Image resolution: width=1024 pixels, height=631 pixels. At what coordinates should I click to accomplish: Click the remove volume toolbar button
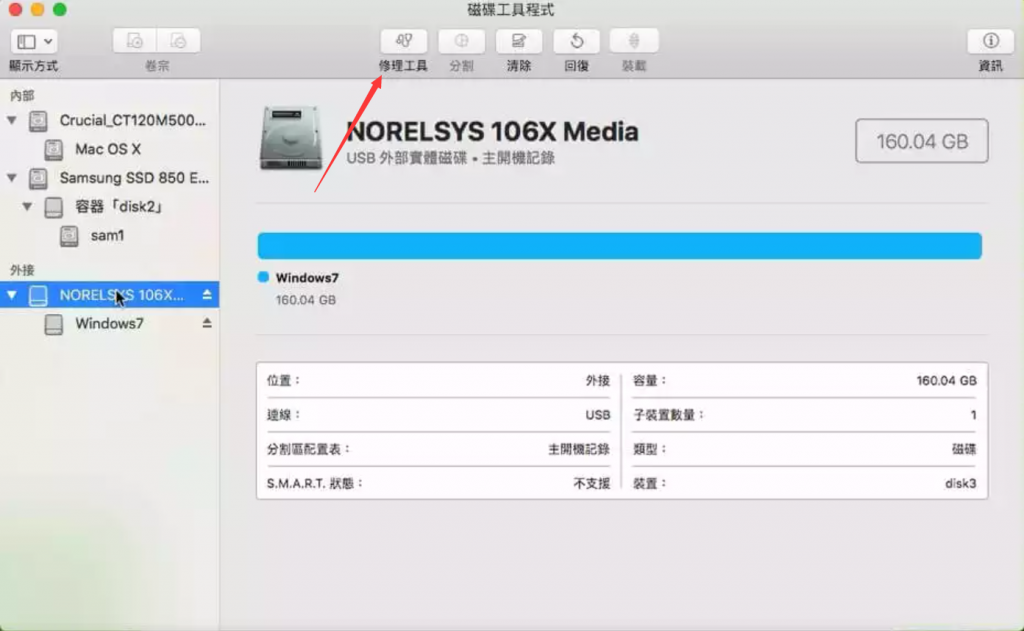[178, 41]
